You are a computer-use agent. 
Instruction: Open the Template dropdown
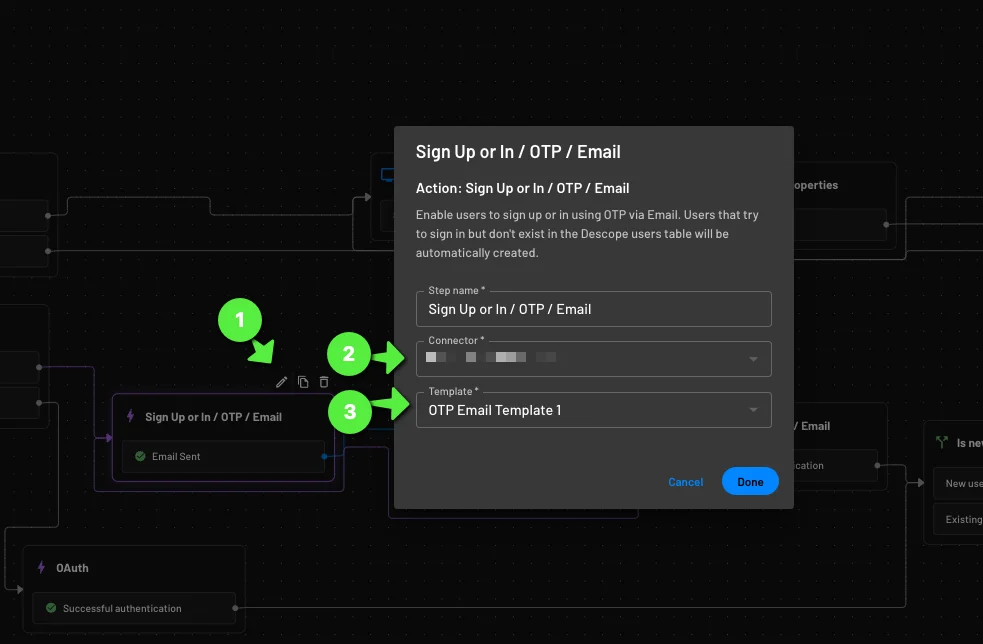[x=593, y=410]
